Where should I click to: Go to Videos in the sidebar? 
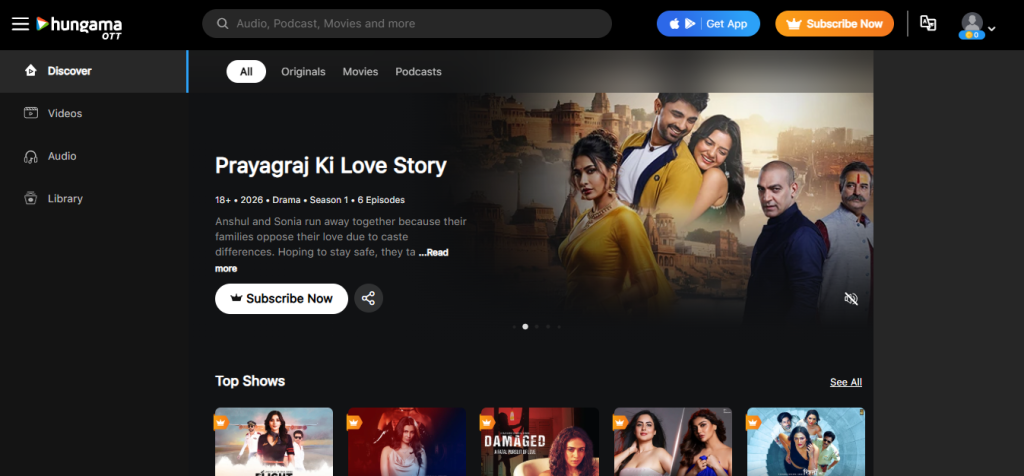[65, 114]
